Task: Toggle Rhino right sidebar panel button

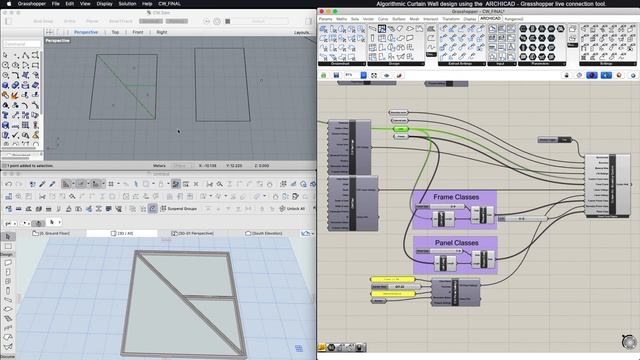Action: (309, 21)
